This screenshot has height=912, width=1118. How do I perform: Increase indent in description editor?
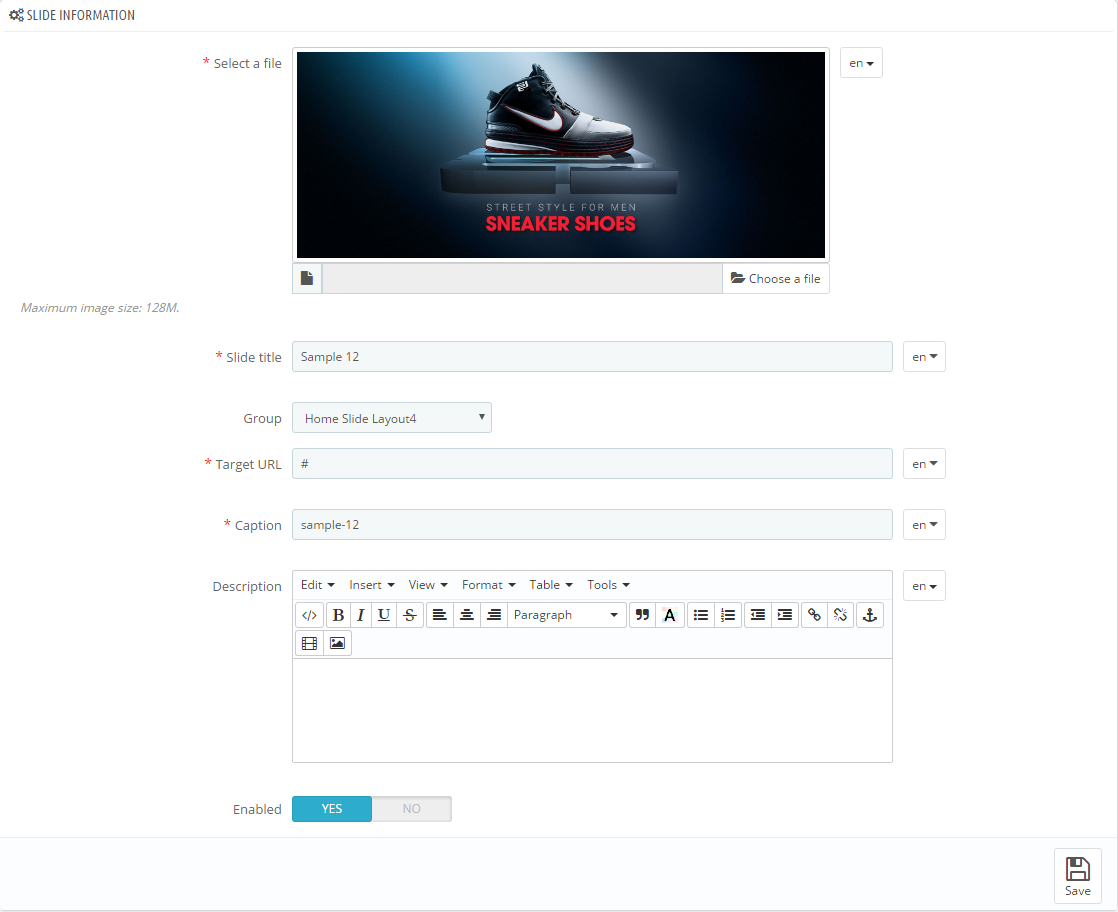785,615
